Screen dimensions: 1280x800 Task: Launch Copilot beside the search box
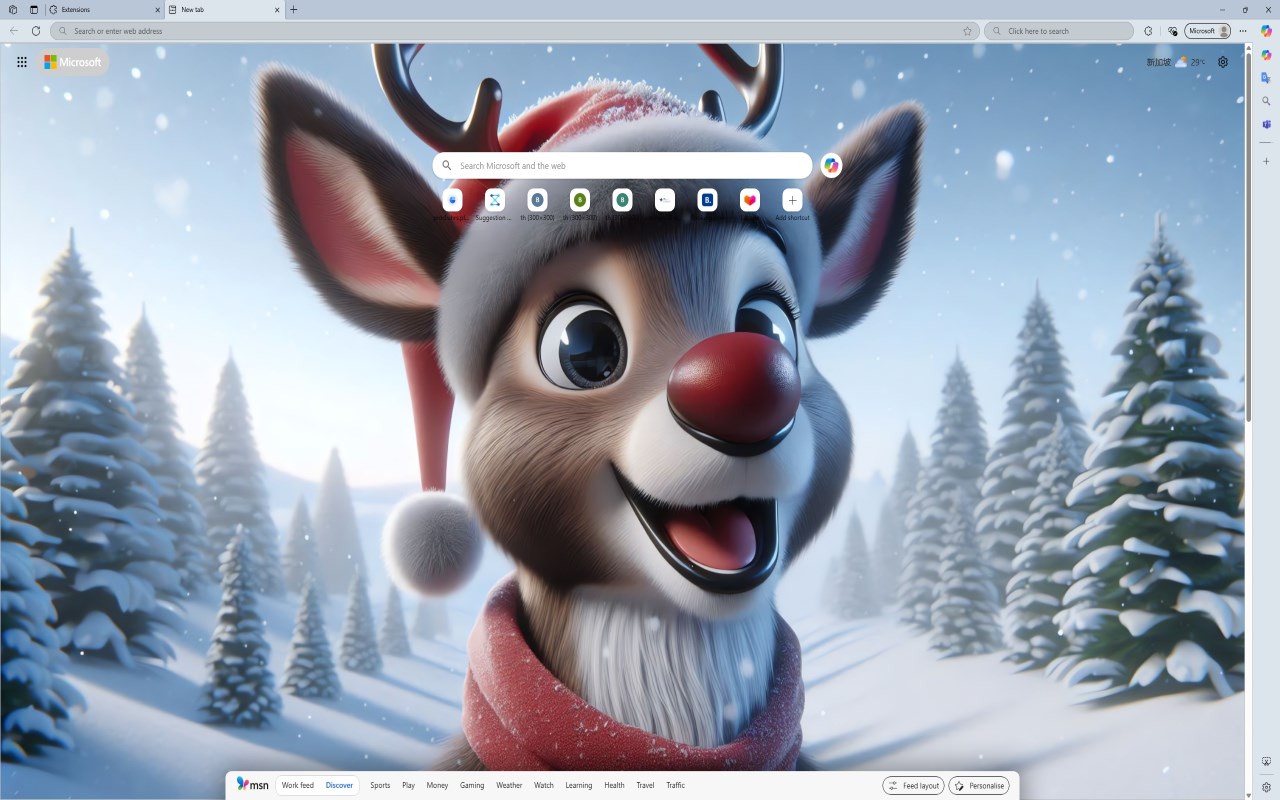831,166
